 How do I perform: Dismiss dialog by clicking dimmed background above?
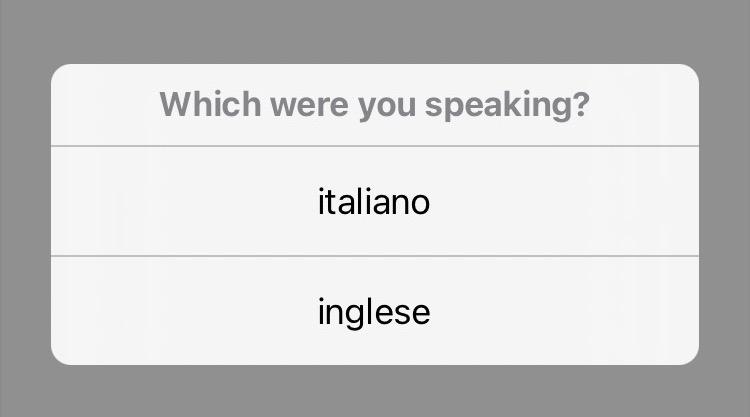pos(374,30)
